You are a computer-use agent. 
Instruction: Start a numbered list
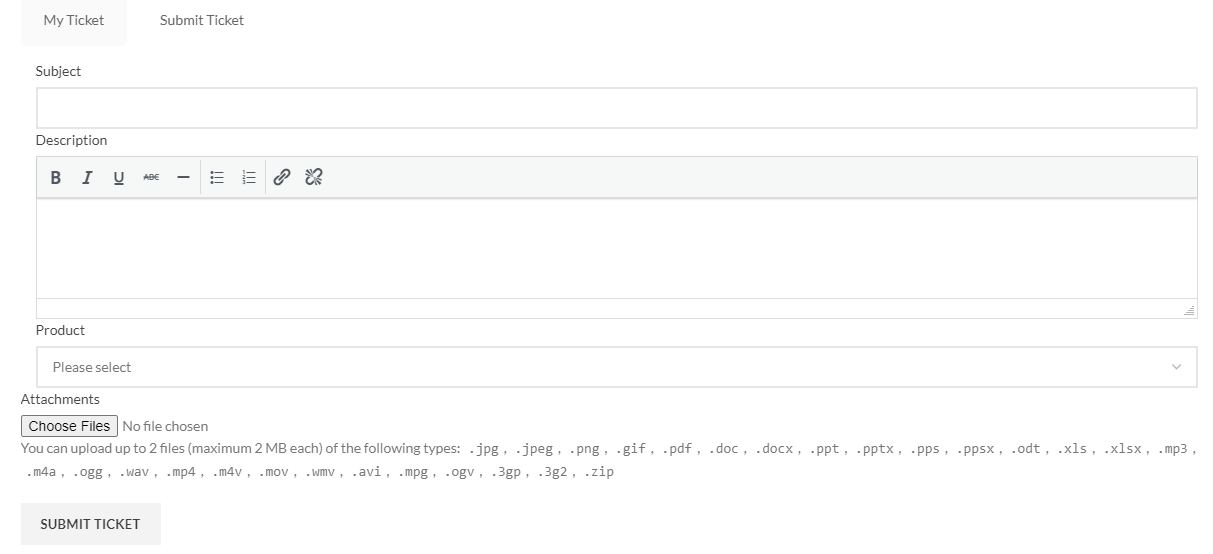249,178
